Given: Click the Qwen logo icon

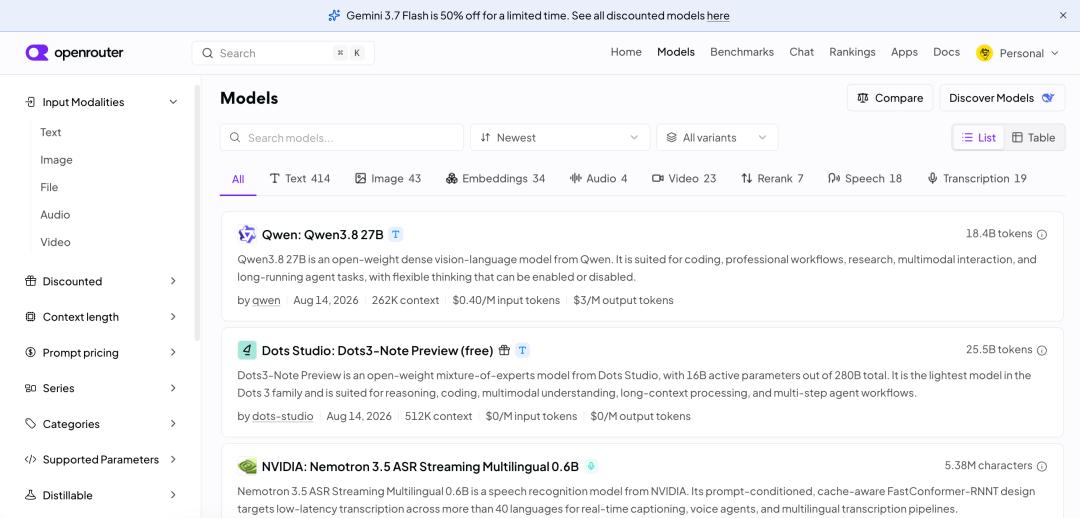Looking at the screenshot, I should pos(247,234).
